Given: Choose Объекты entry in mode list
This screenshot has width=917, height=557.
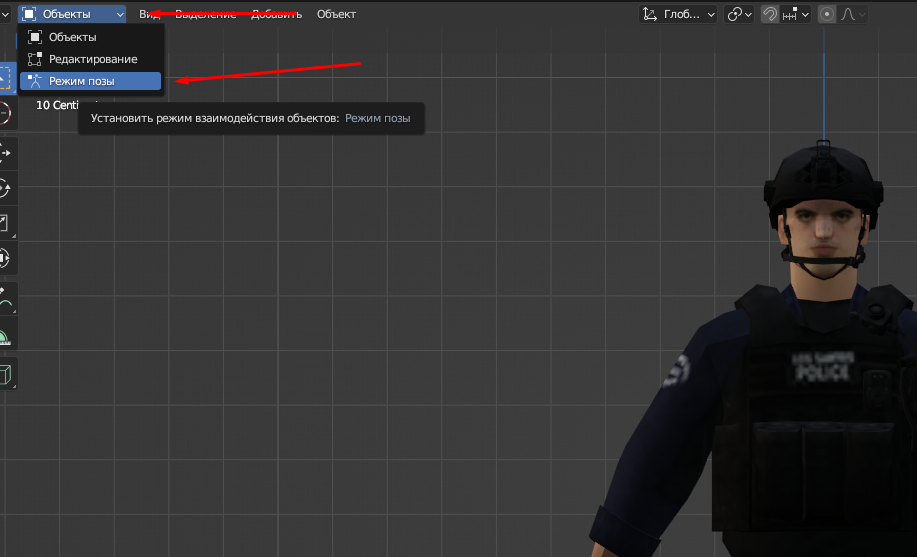Looking at the screenshot, I should [x=73, y=37].
